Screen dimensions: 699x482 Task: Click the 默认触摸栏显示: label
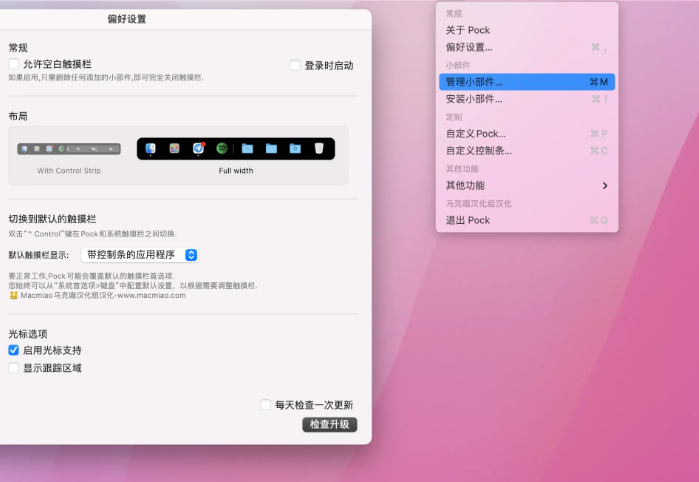tap(39, 255)
